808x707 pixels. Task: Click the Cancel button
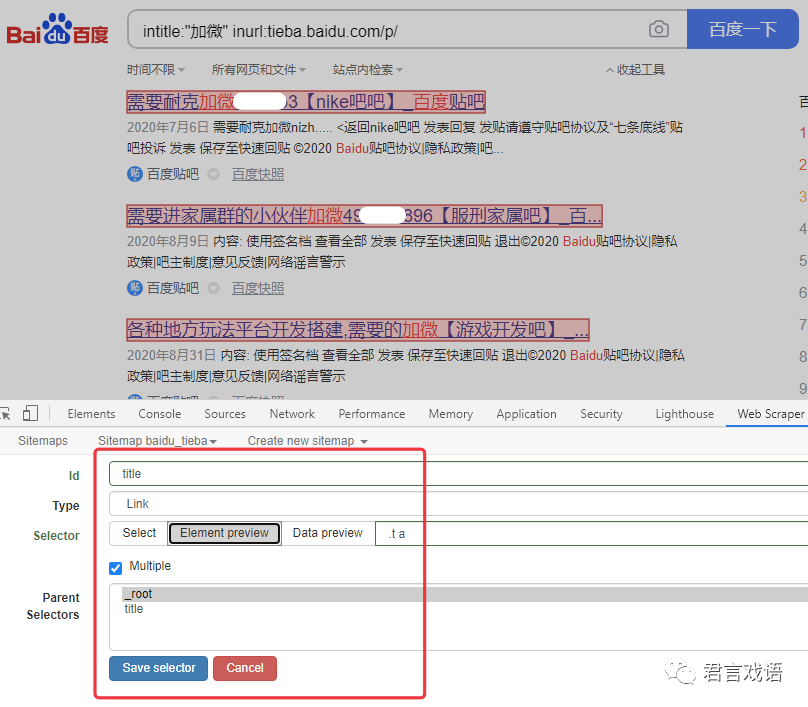[245, 668]
